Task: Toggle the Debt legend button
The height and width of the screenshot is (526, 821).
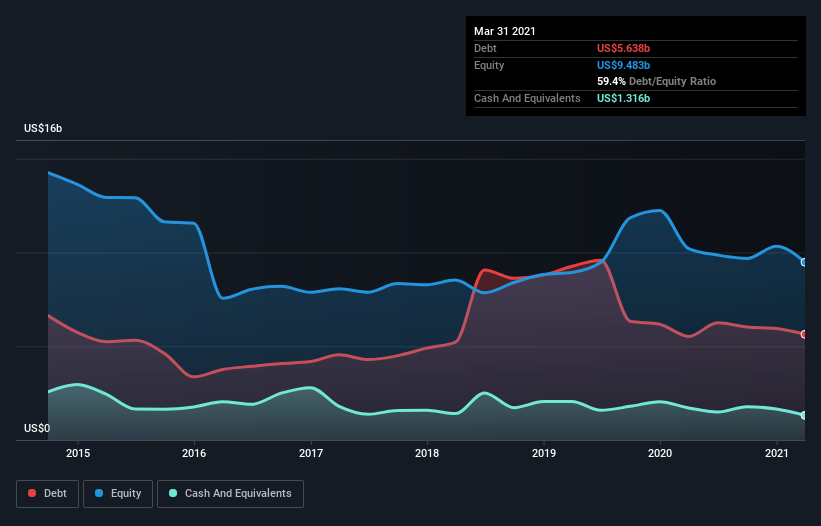Action: click(48, 494)
